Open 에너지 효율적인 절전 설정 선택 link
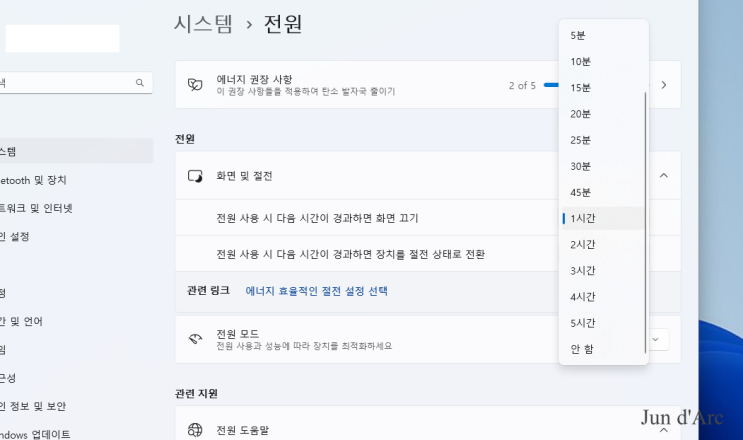 tap(316, 291)
